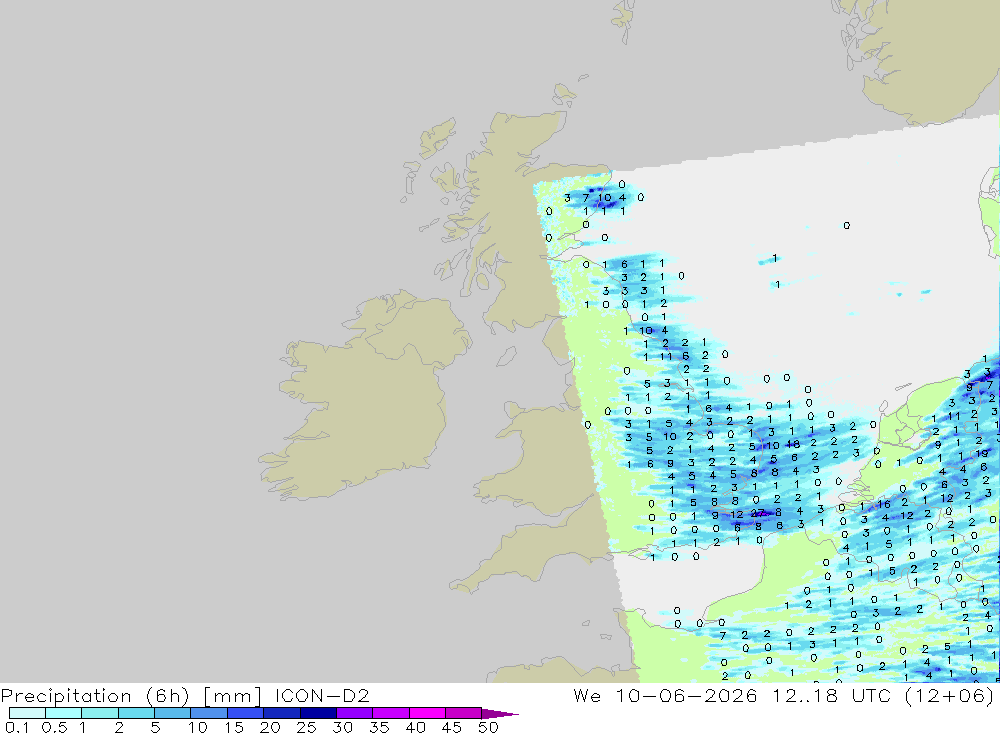The width and height of the screenshot is (1000, 733).
Task: Select the legend swatch between 0.1 and 0.5
Action: pyautogui.click(x=27, y=713)
